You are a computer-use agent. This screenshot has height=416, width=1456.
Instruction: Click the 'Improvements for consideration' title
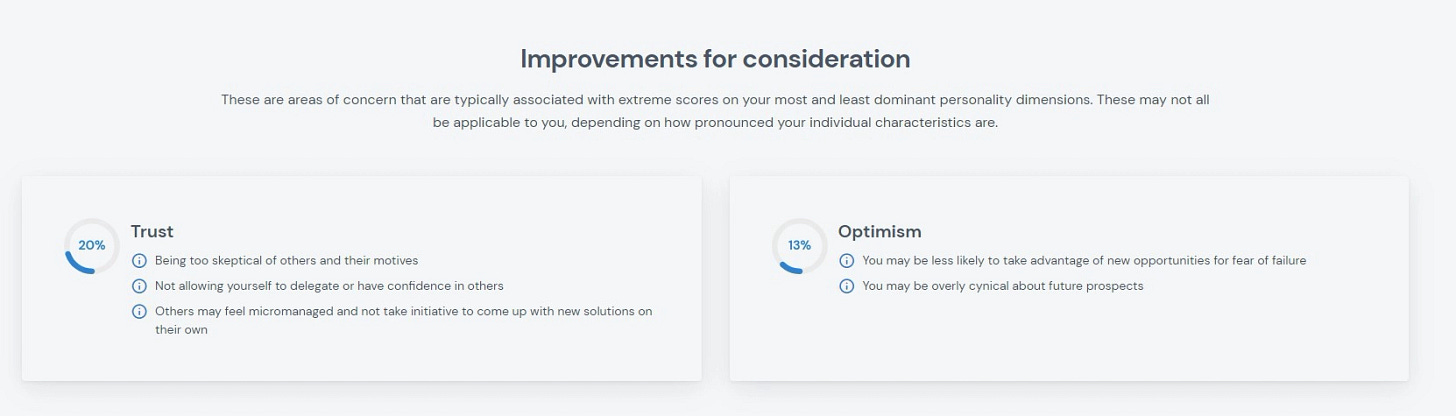[715, 59]
